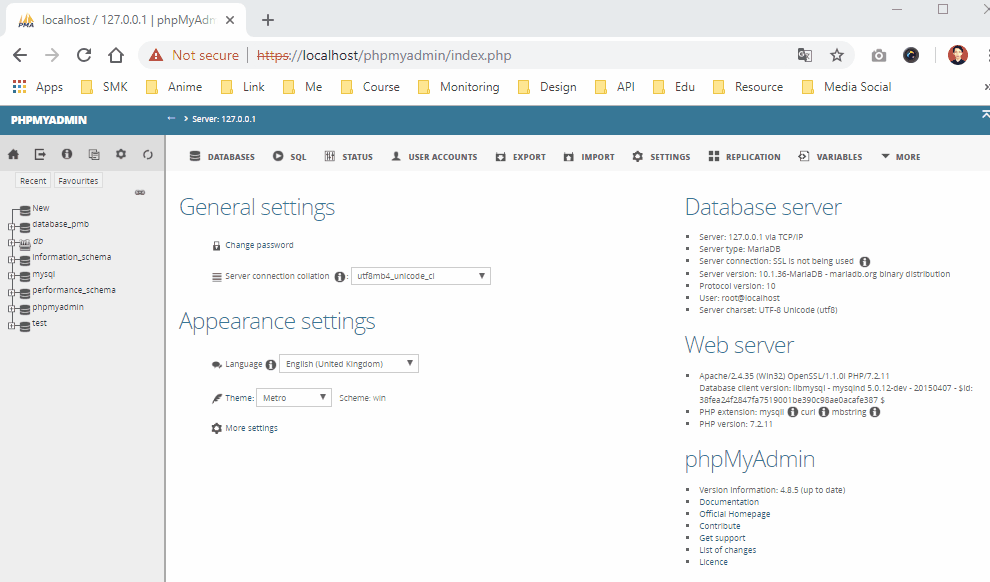Open the User Accounts tab

[434, 157]
